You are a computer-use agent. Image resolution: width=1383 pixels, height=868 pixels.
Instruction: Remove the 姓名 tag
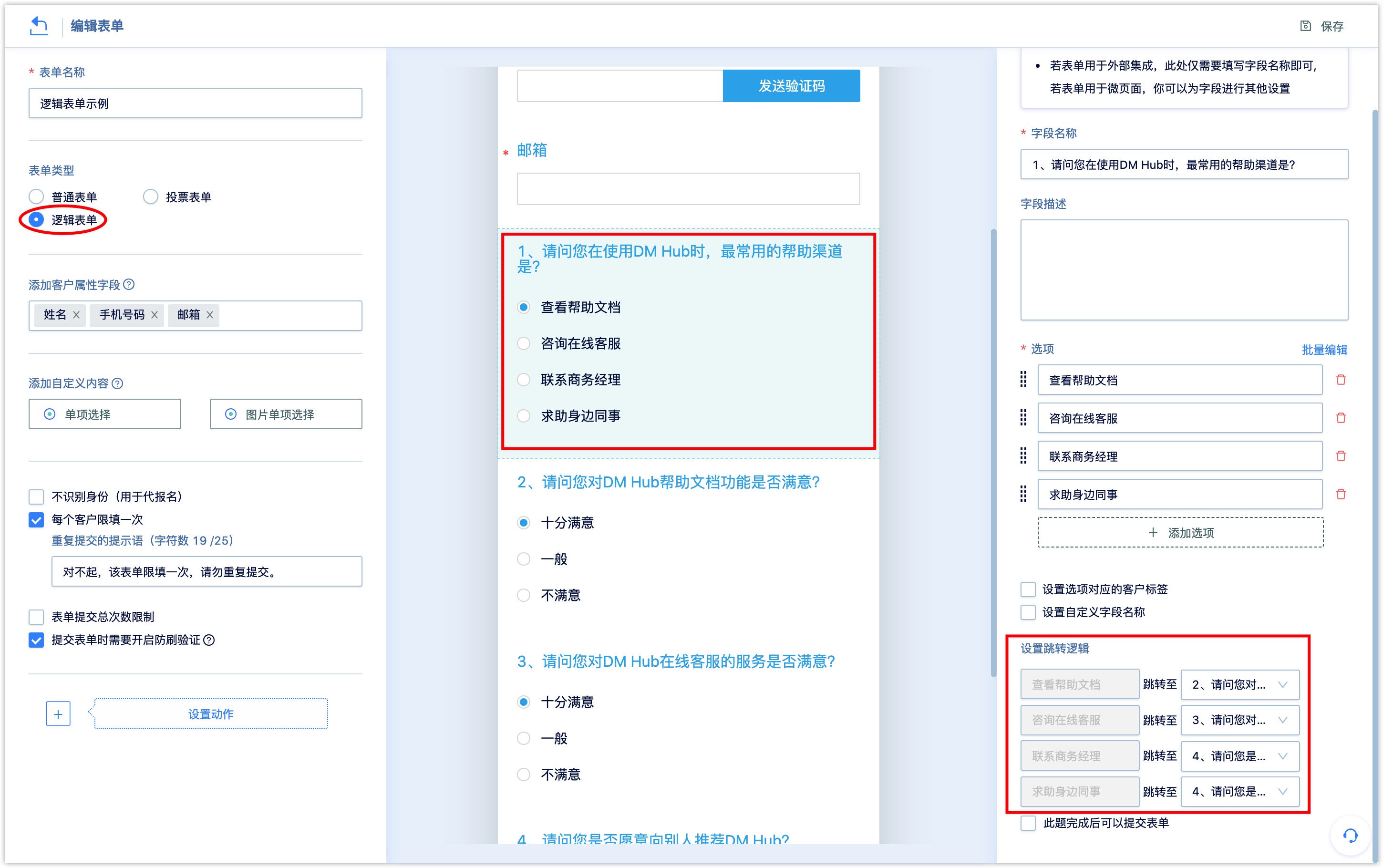[76, 315]
